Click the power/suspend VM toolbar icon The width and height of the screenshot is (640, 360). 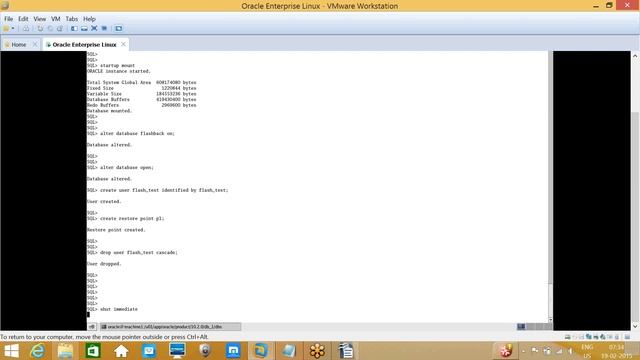click(x=6, y=29)
